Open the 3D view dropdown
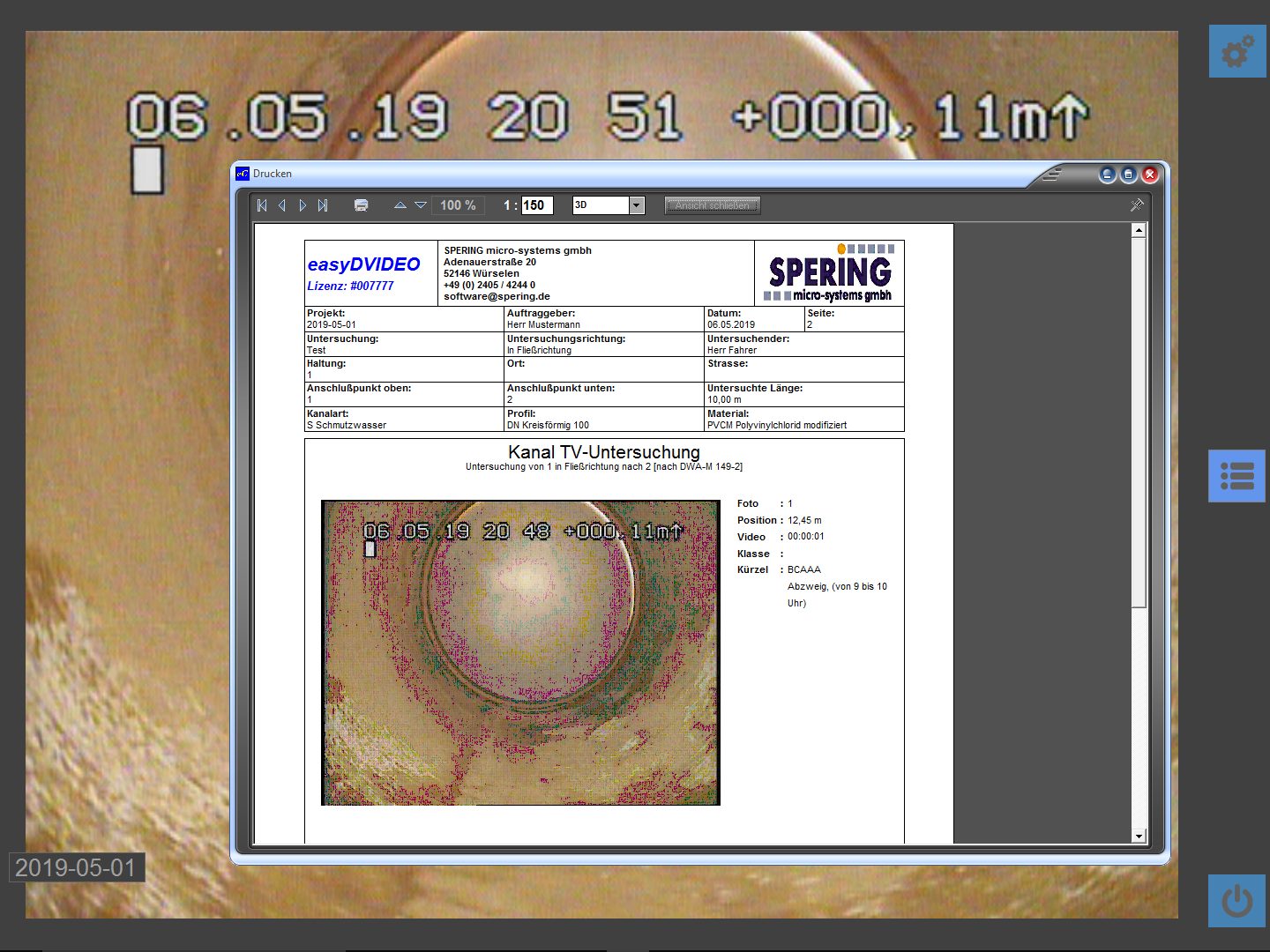The height and width of the screenshot is (952, 1270). pyautogui.click(x=636, y=205)
